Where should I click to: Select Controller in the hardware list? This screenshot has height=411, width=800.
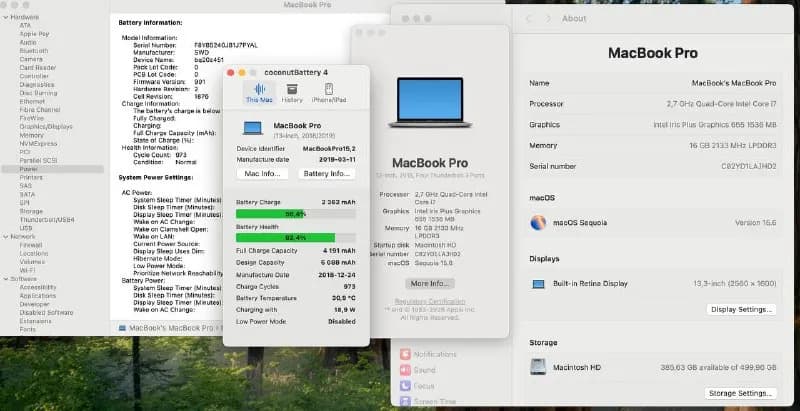click(34, 76)
